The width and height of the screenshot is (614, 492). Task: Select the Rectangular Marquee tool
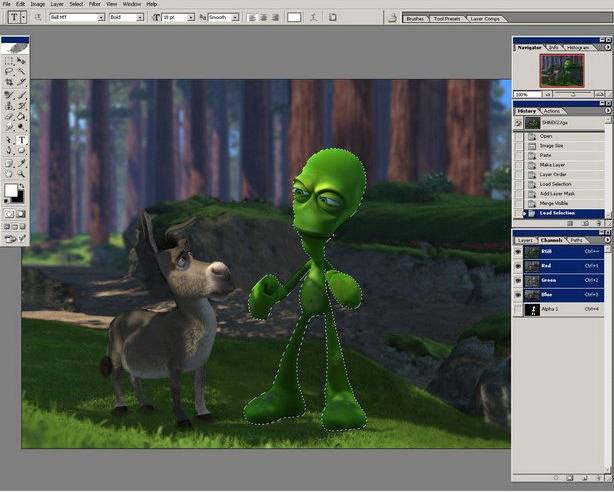pyautogui.click(x=9, y=61)
